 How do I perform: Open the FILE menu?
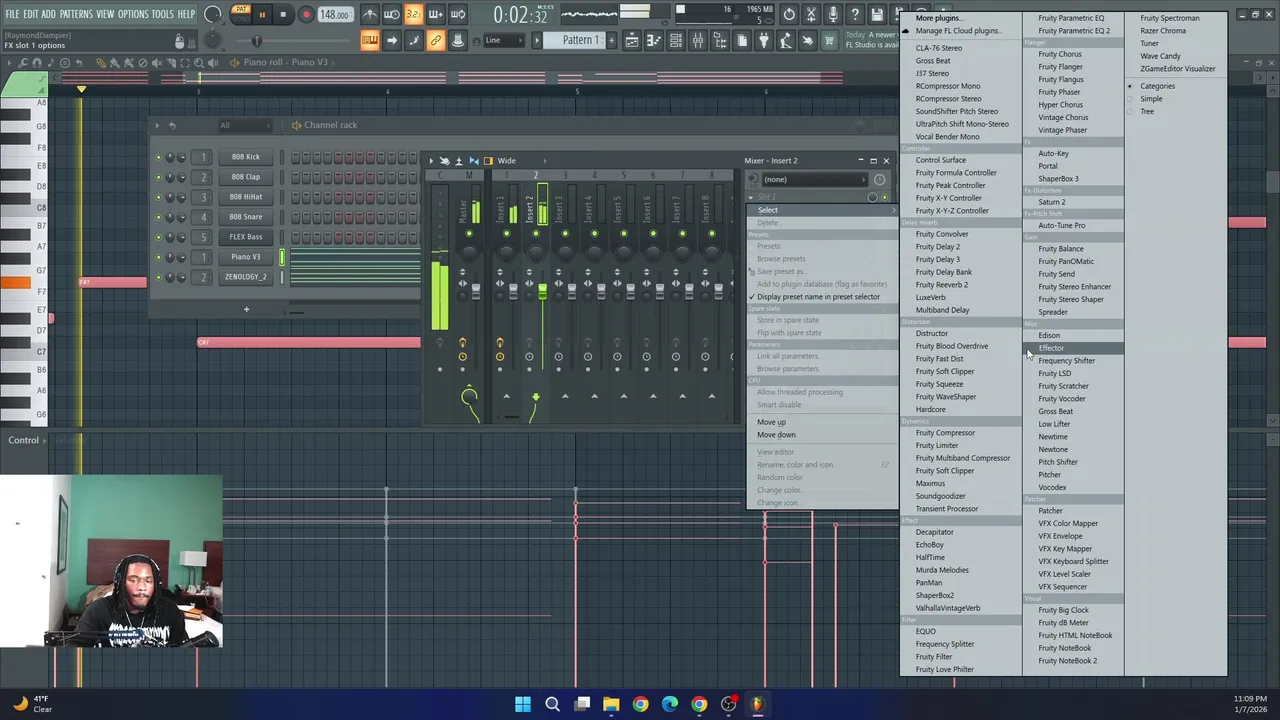point(13,14)
